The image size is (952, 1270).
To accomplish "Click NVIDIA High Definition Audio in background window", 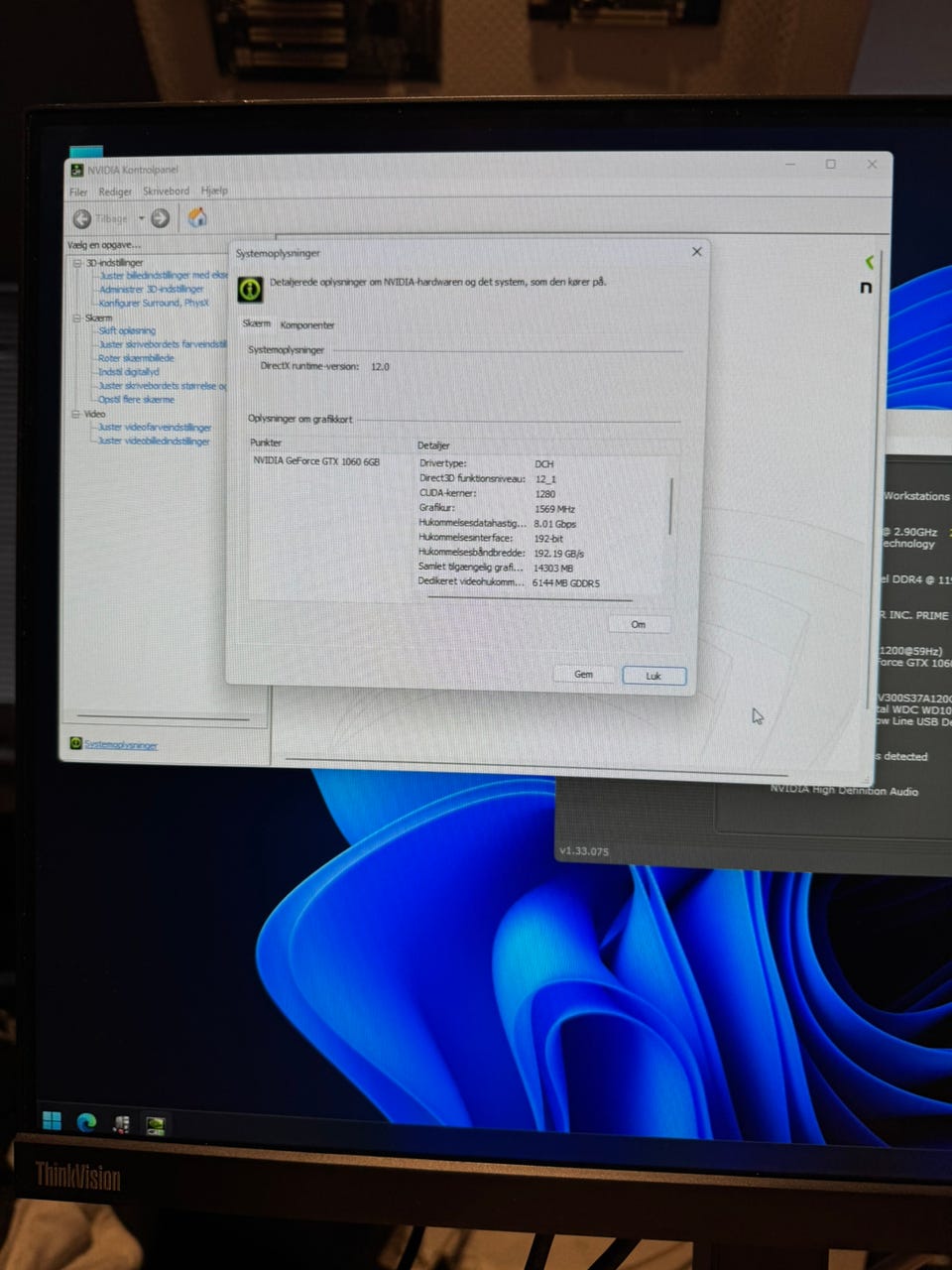I will (844, 790).
